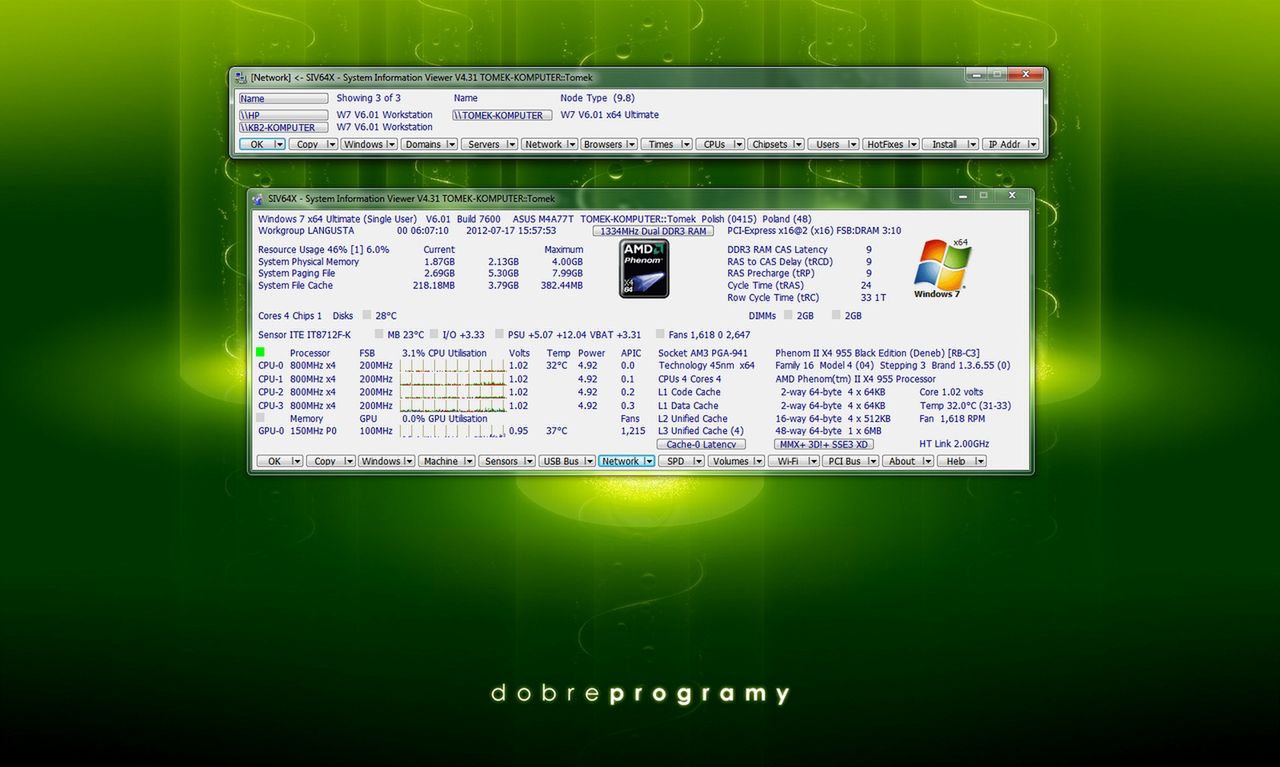This screenshot has width=1280, height=767.
Task: Click the HotFixes button in Network window
Action: coord(890,144)
